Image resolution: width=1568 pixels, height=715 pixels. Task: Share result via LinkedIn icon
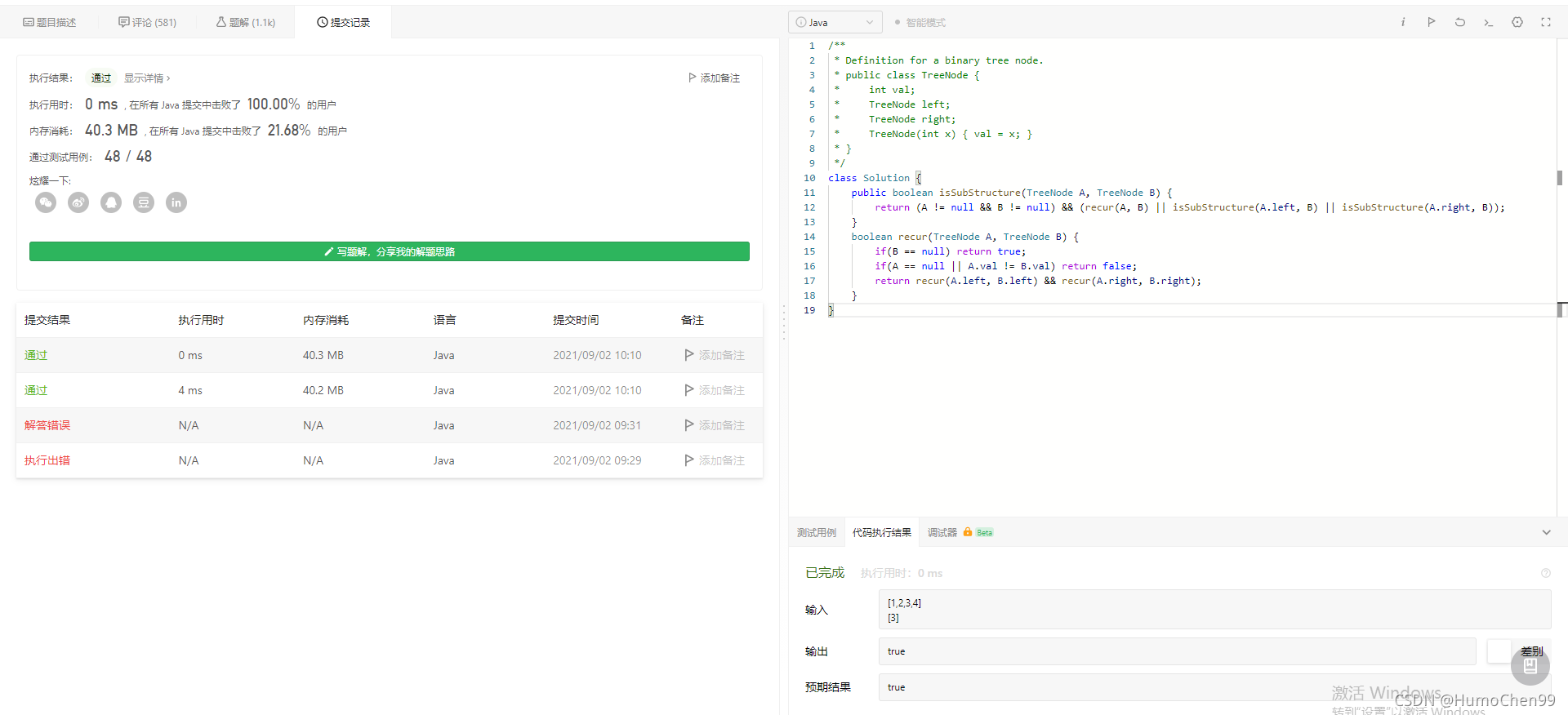click(176, 202)
